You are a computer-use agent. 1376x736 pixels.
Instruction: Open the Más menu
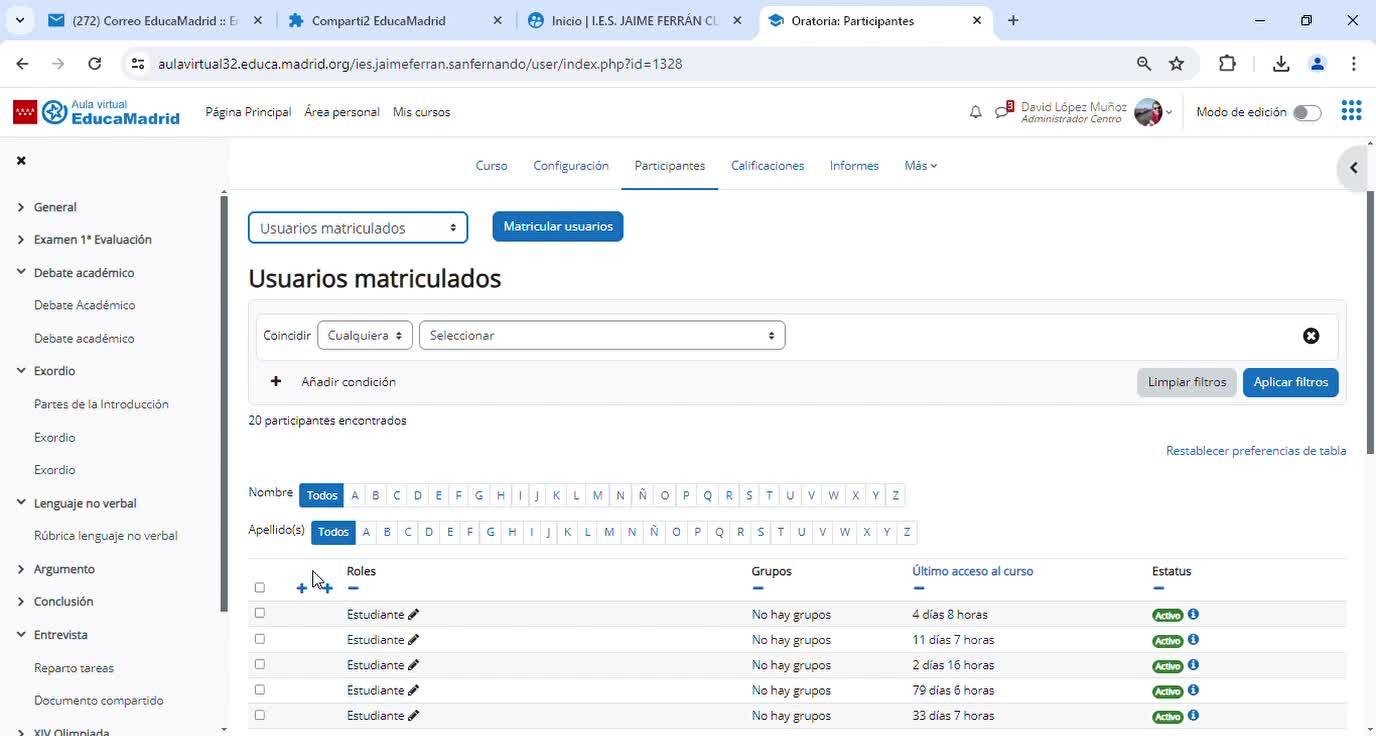920,166
